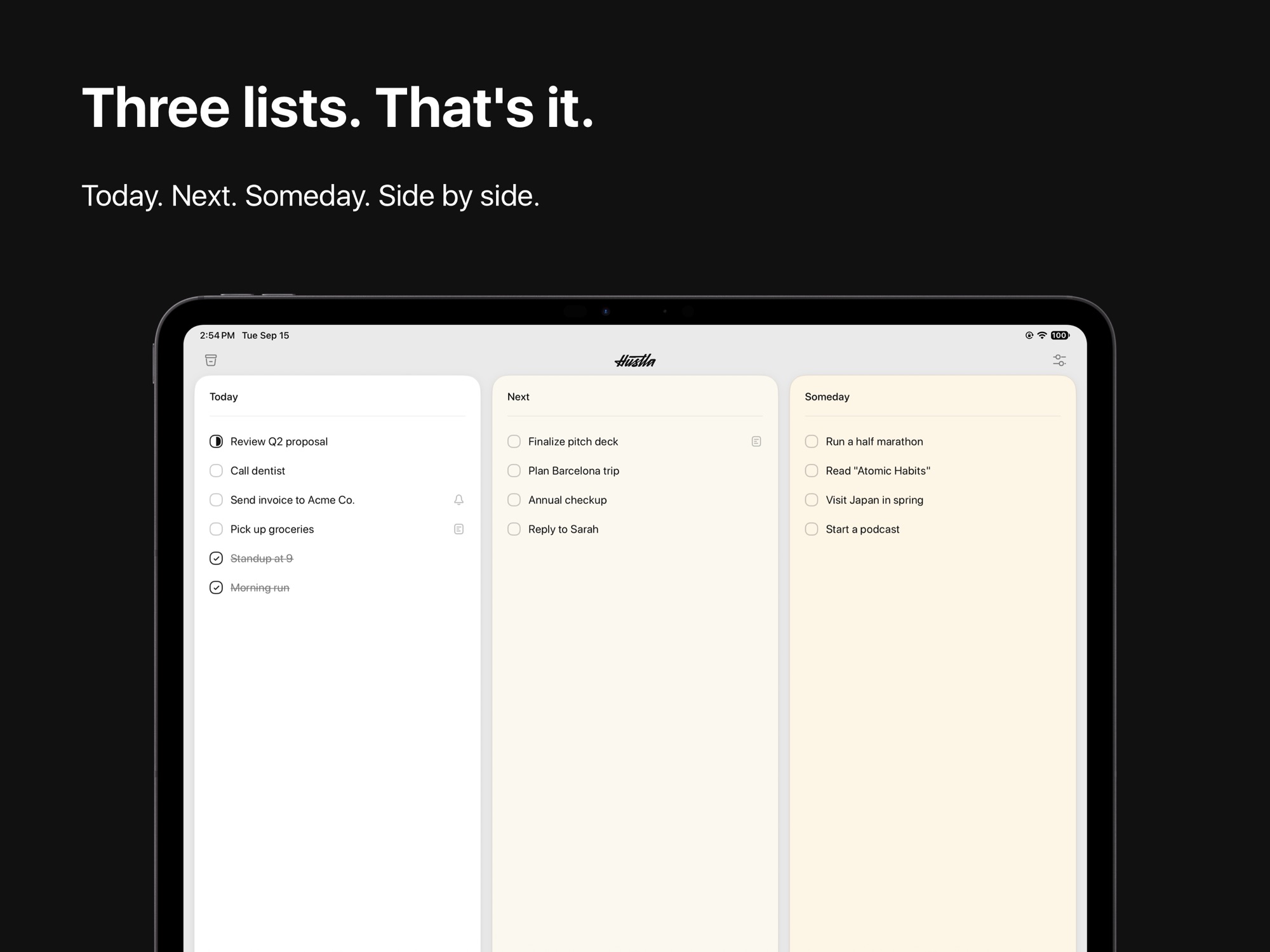Open the Send invoice to Acme Co. text

coord(292,500)
